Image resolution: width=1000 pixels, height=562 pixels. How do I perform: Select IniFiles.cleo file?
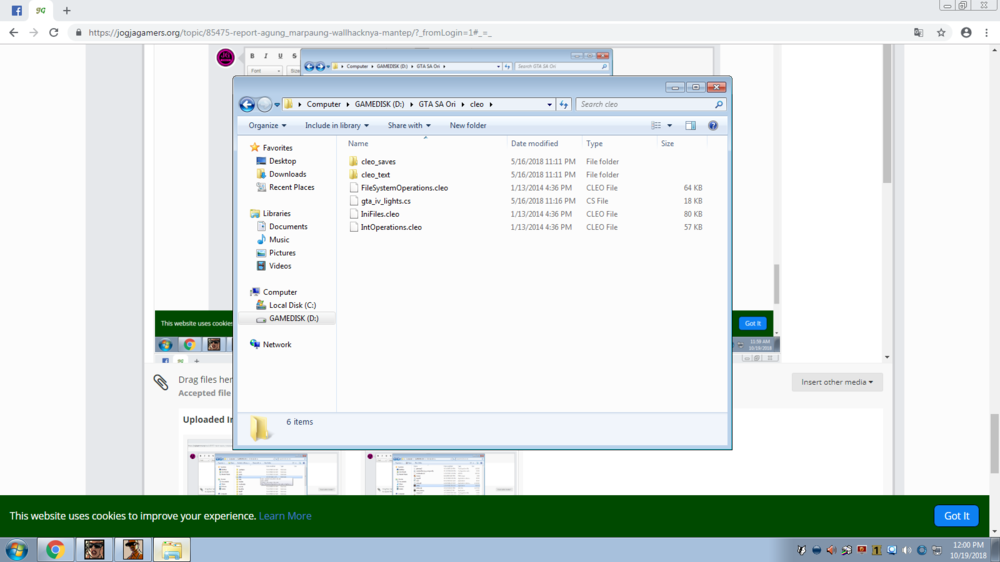[380, 214]
